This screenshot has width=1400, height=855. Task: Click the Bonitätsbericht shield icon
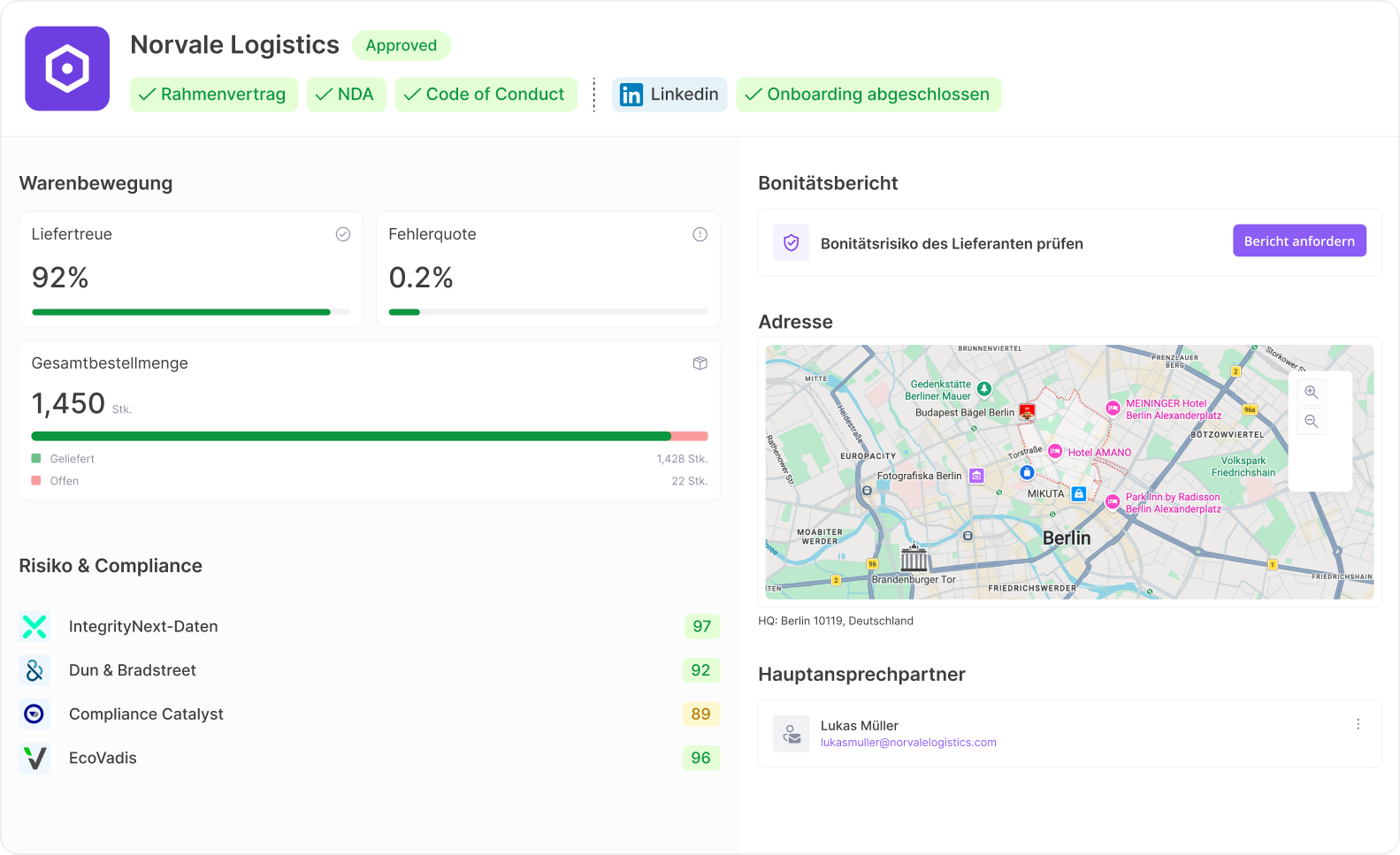click(x=792, y=242)
